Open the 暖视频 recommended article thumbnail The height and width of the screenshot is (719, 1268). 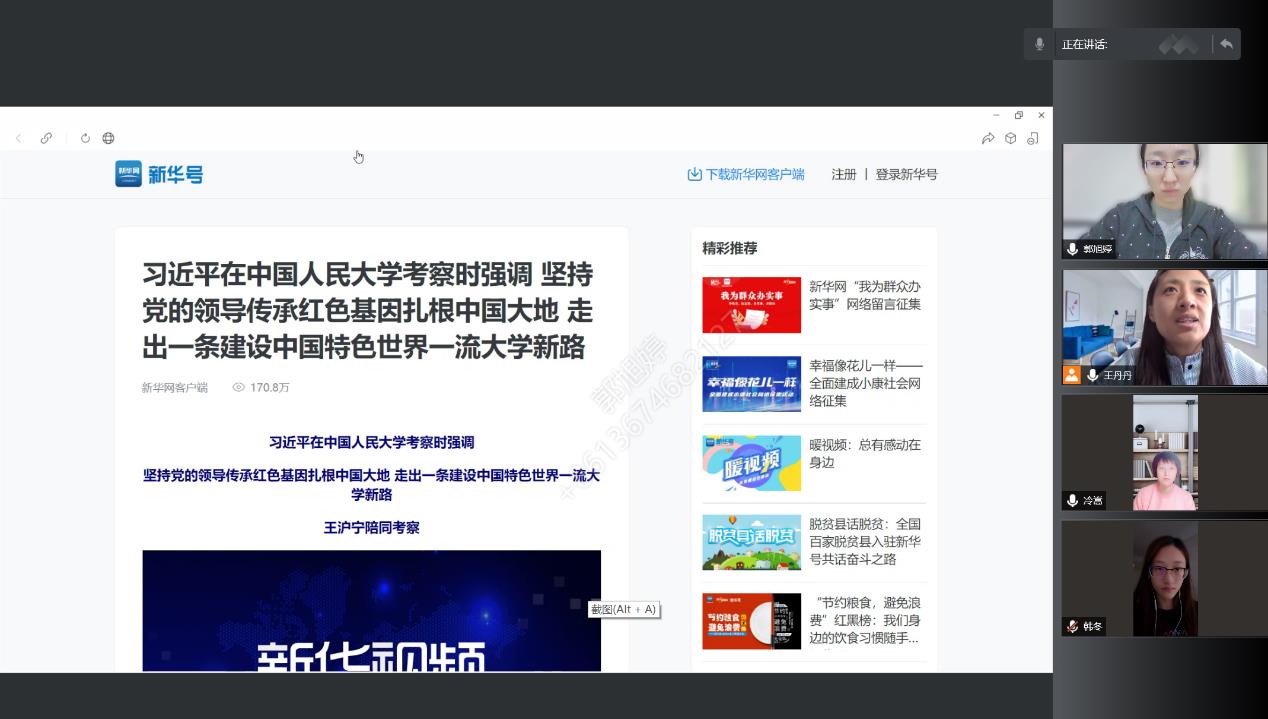(x=751, y=463)
